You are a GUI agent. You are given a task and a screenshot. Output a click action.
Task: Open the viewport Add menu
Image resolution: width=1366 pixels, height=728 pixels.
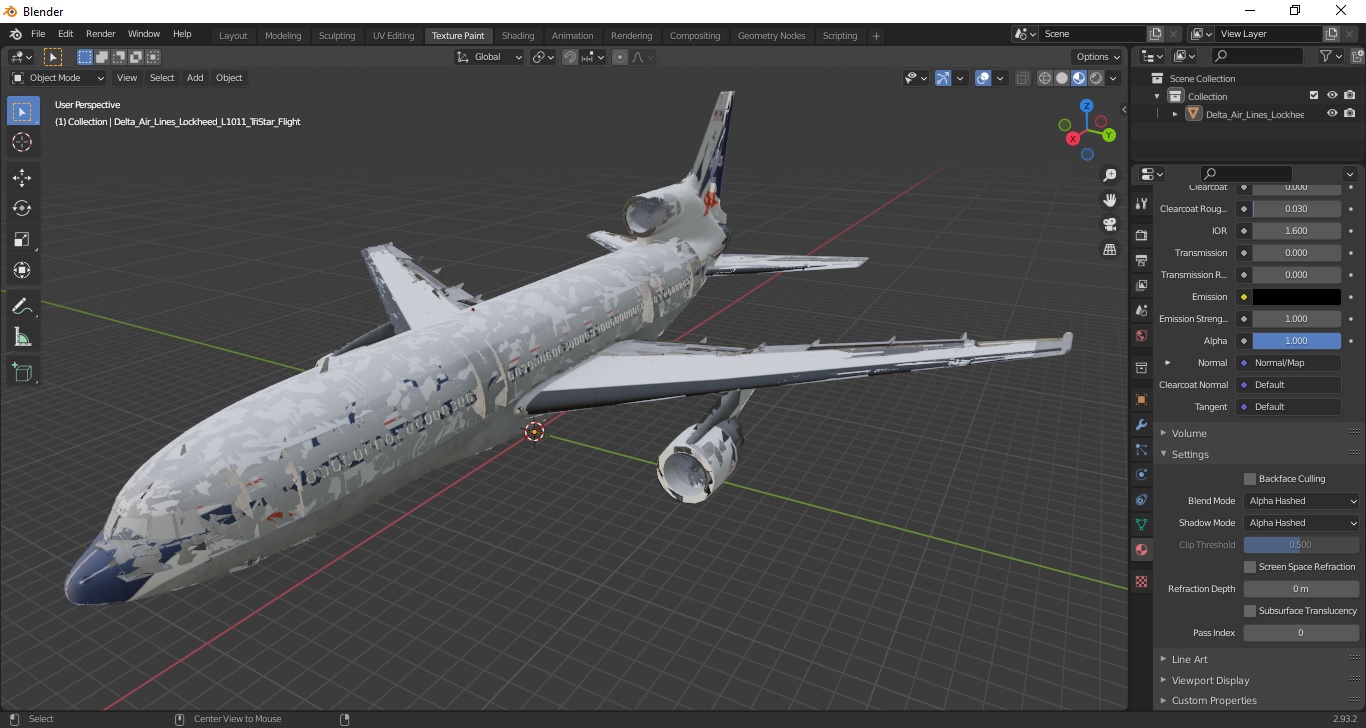click(195, 78)
